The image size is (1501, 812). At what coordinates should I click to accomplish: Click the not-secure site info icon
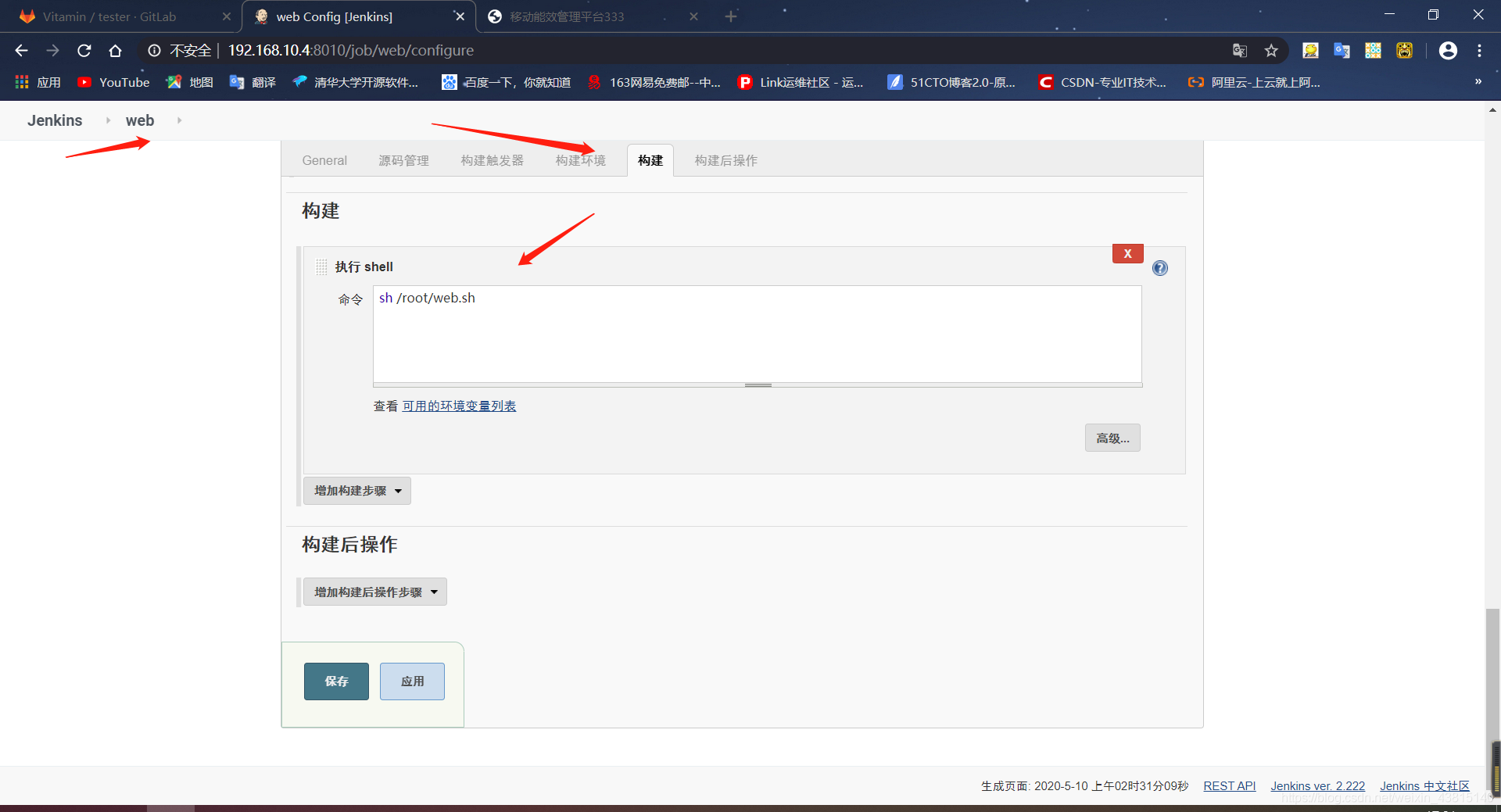[154, 50]
